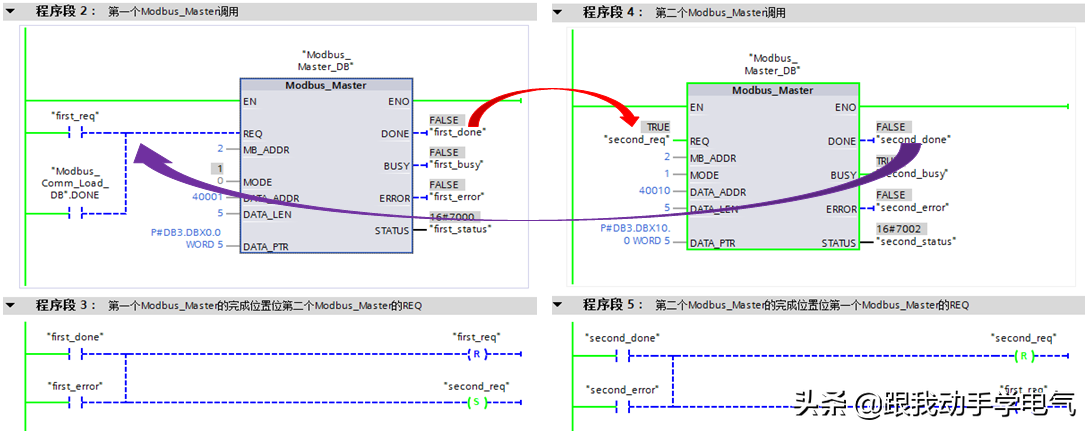Click the monitored status value 16#7002
This screenshot has height=431, width=1089.
pyautogui.click(x=901, y=228)
